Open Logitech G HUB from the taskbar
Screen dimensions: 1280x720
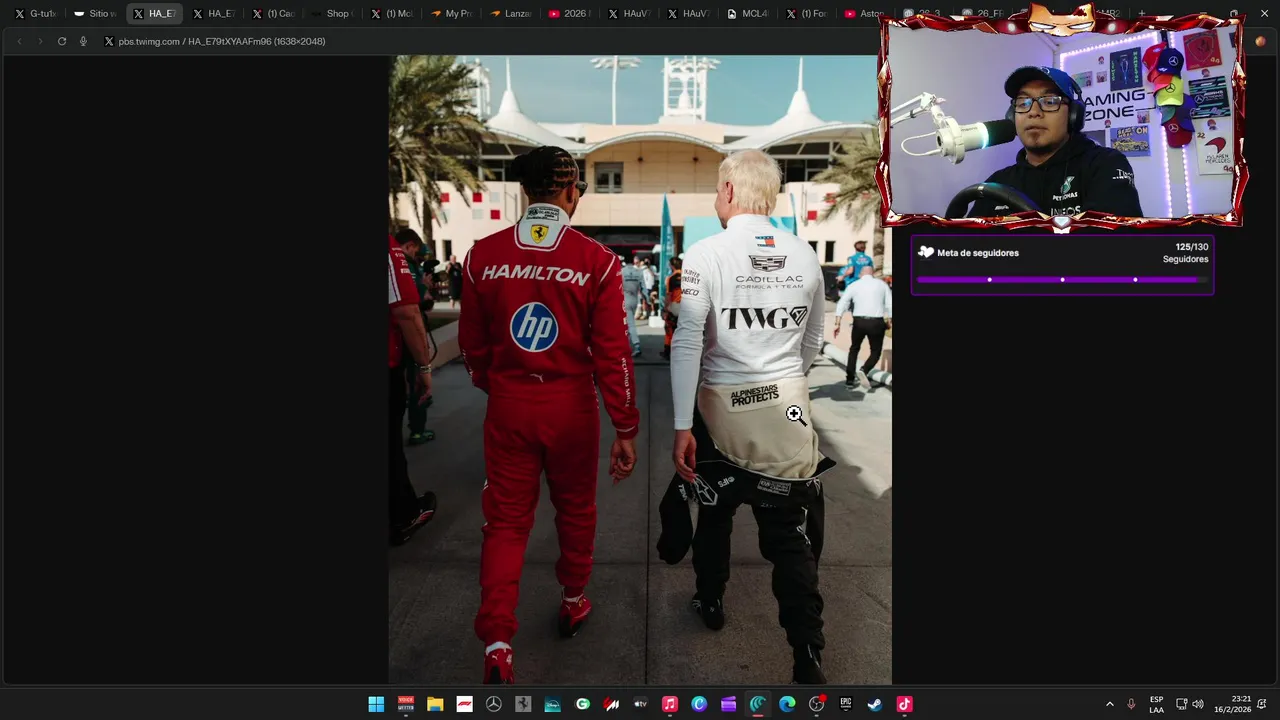click(582, 704)
